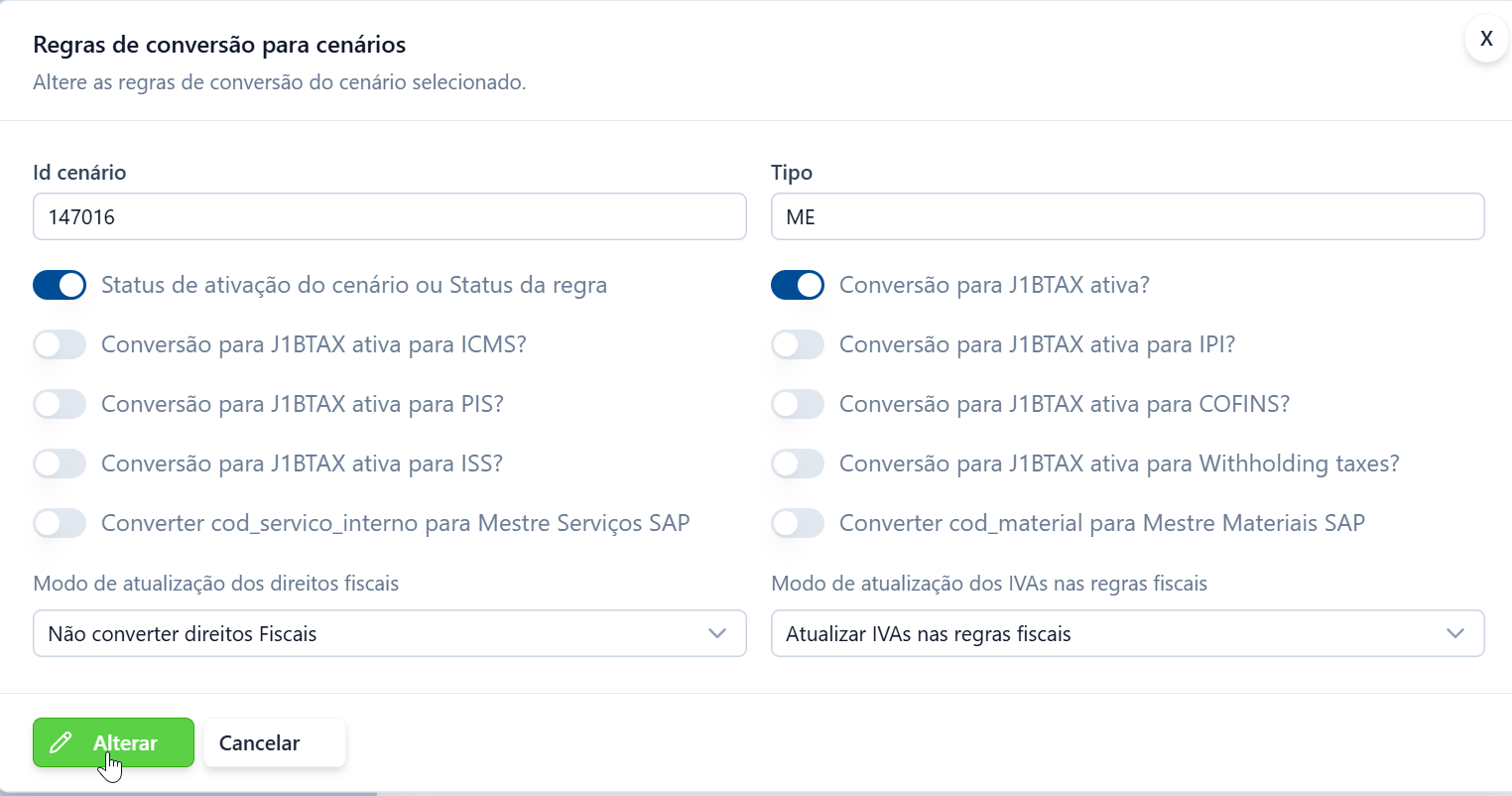Enable Converter cod_material para Mestre Materiais SAP

(x=798, y=523)
